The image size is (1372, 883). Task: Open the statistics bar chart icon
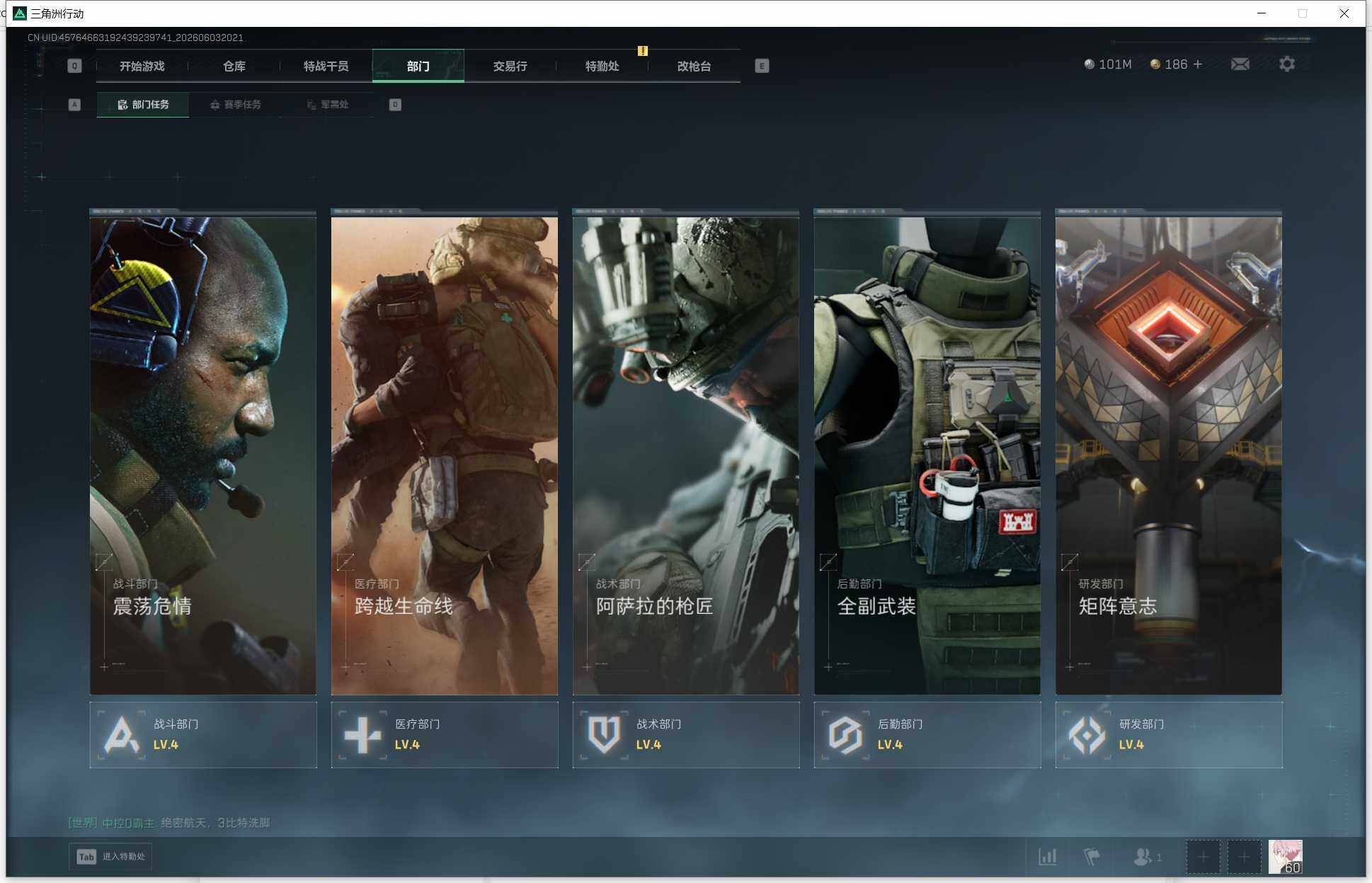click(x=1048, y=857)
